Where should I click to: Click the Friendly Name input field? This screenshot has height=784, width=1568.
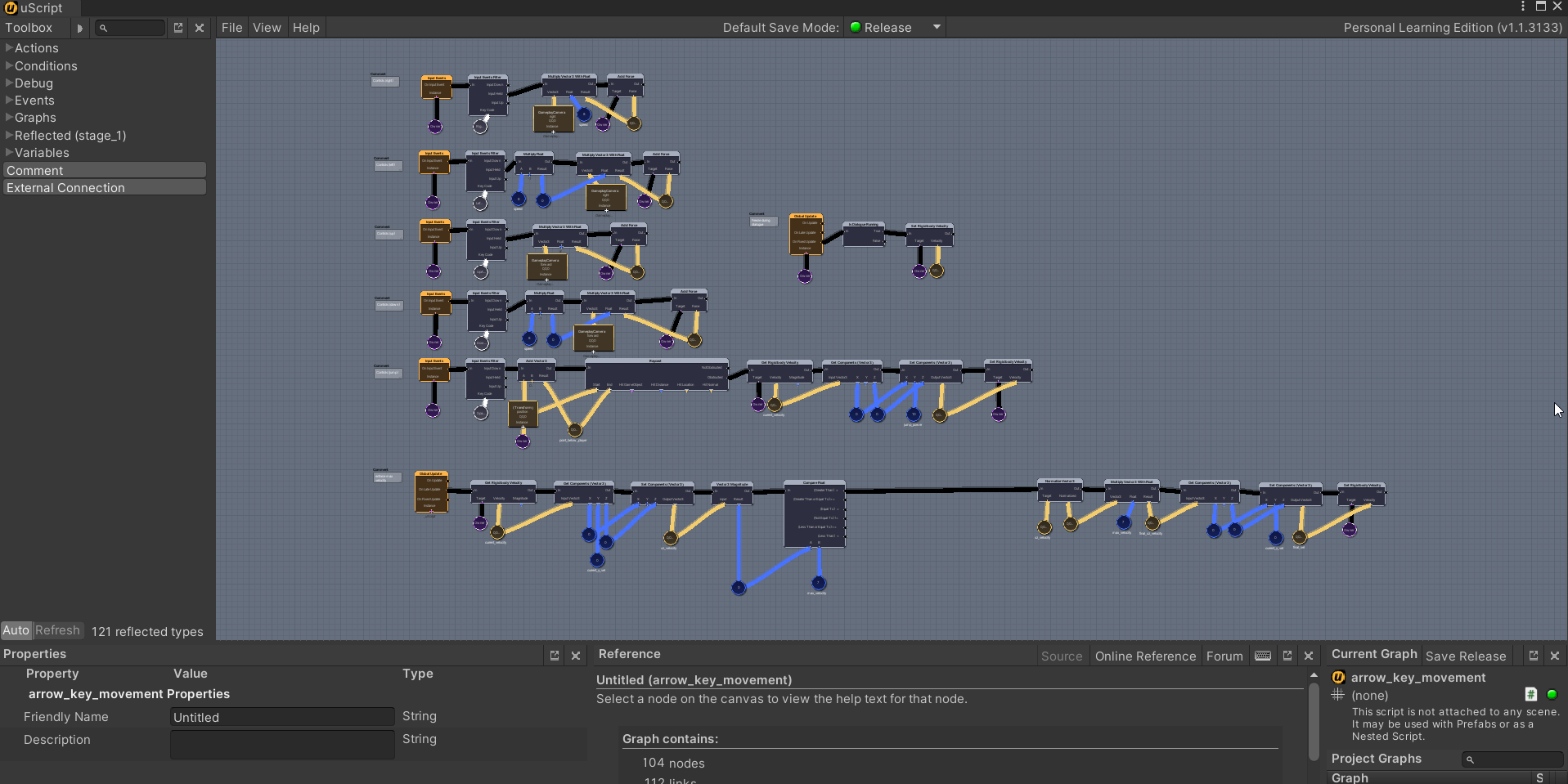point(282,717)
